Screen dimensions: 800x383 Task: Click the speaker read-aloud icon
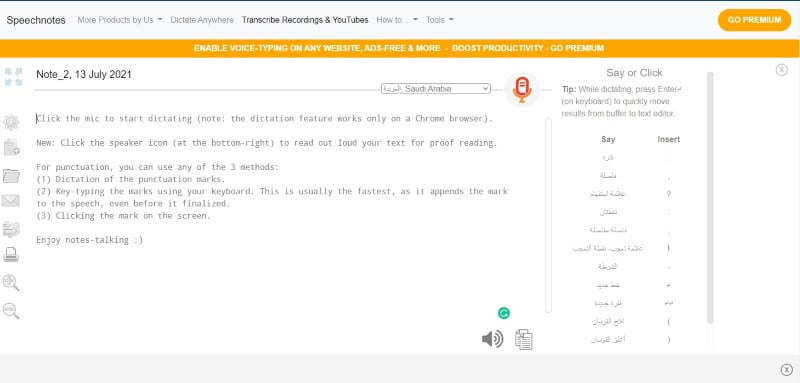[492, 339]
